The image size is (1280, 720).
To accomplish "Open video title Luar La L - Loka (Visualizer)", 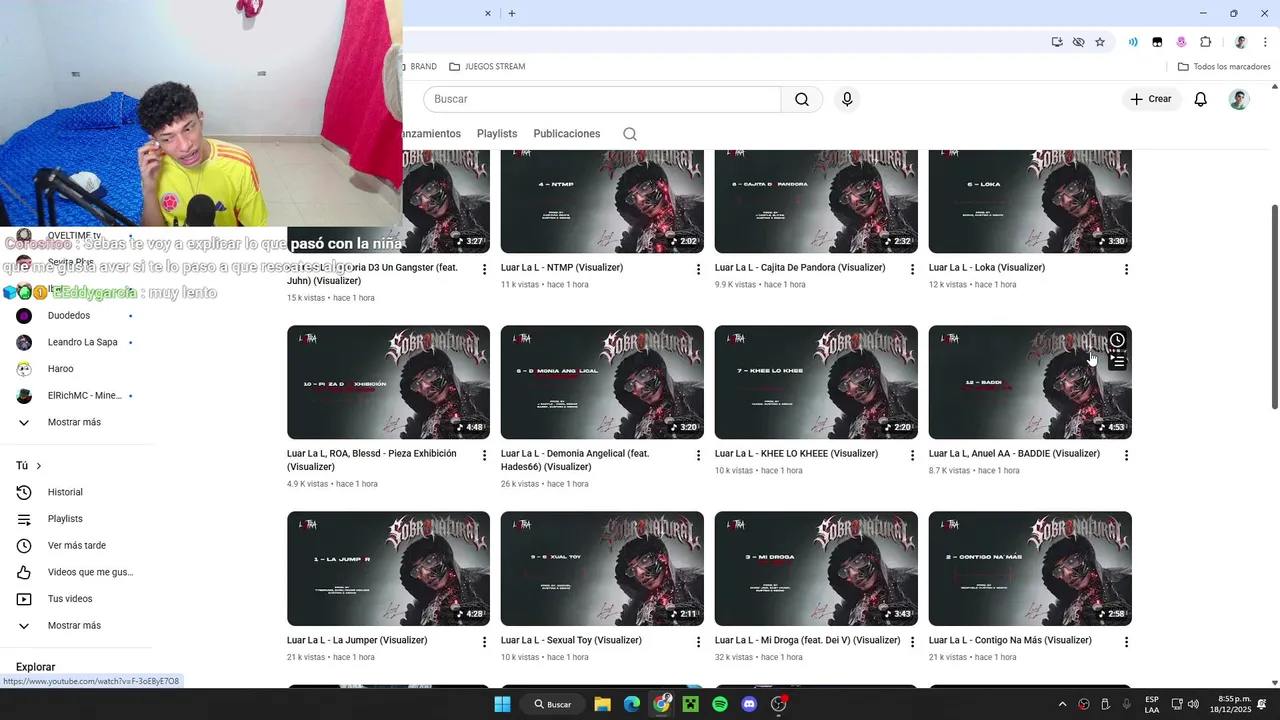I will click(x=987, y=268).
